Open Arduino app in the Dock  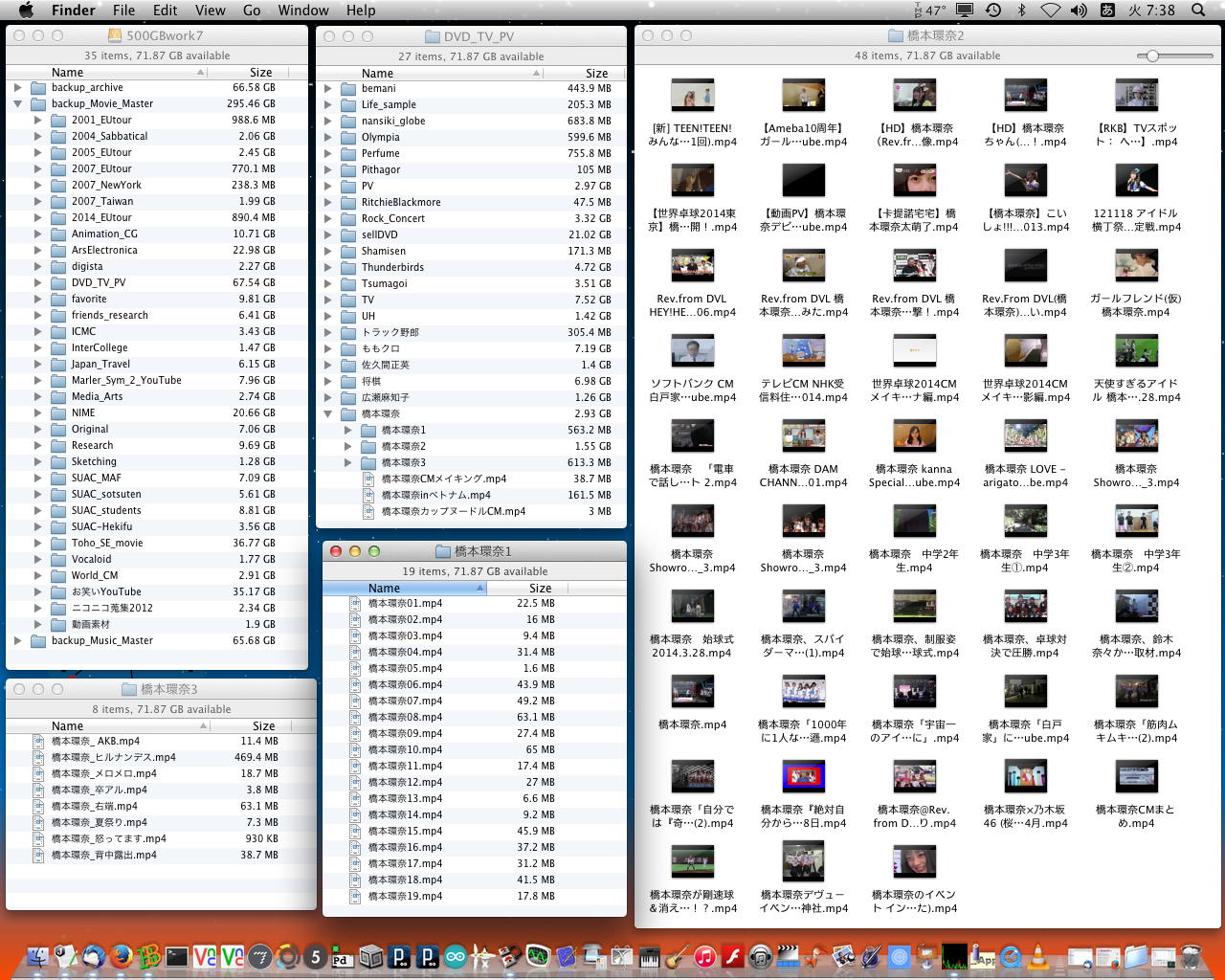(x=456, y=956)
